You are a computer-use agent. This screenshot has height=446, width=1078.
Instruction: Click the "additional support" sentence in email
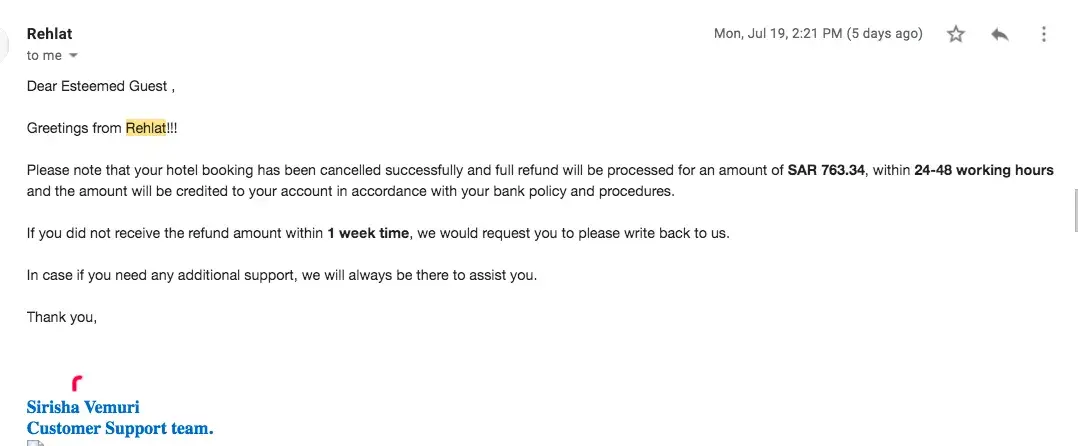click(280, 275)
